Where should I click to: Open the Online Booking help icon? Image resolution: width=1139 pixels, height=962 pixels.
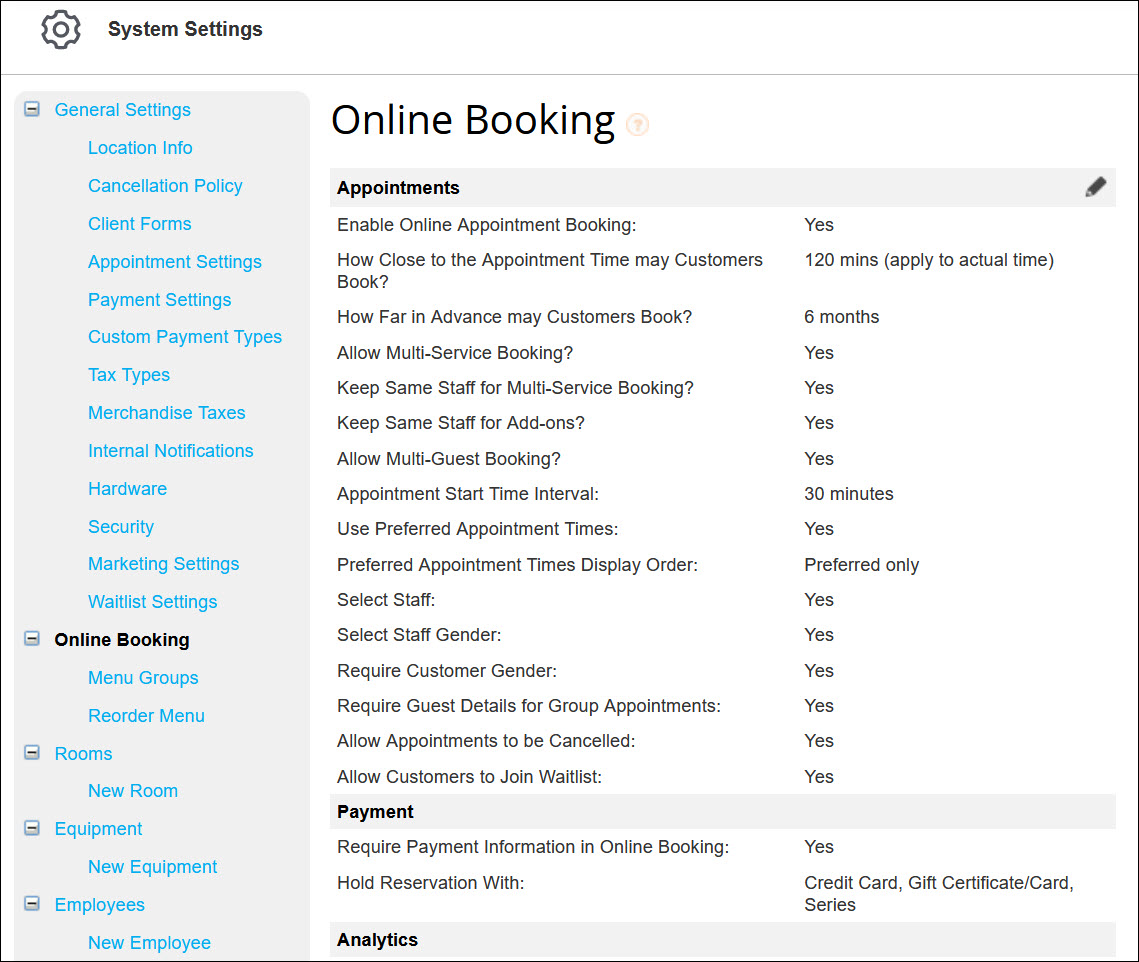(x=637, y=124)
